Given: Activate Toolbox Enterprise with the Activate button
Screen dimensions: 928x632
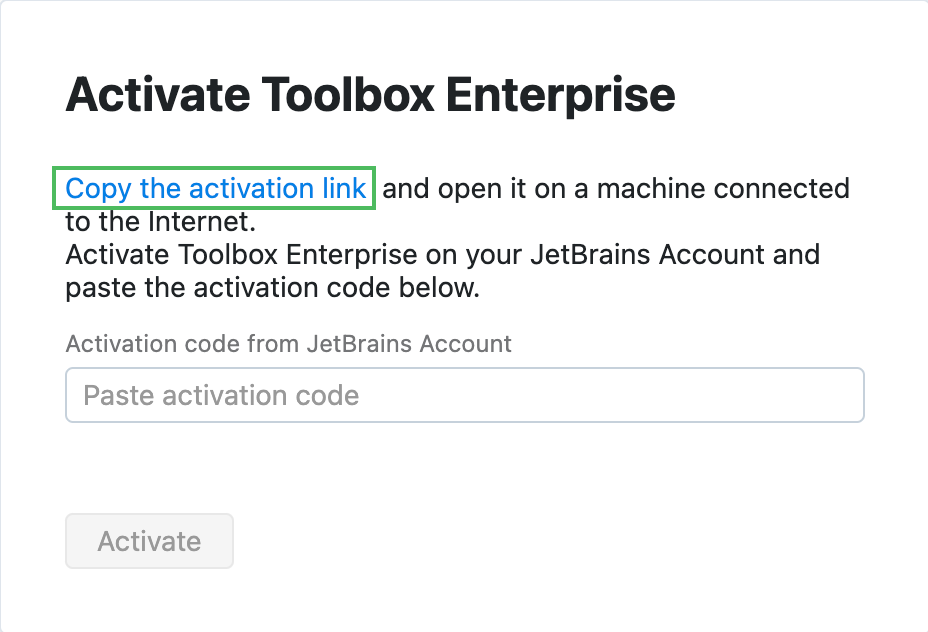Looking at the screenshot, I should pos(149,541).
